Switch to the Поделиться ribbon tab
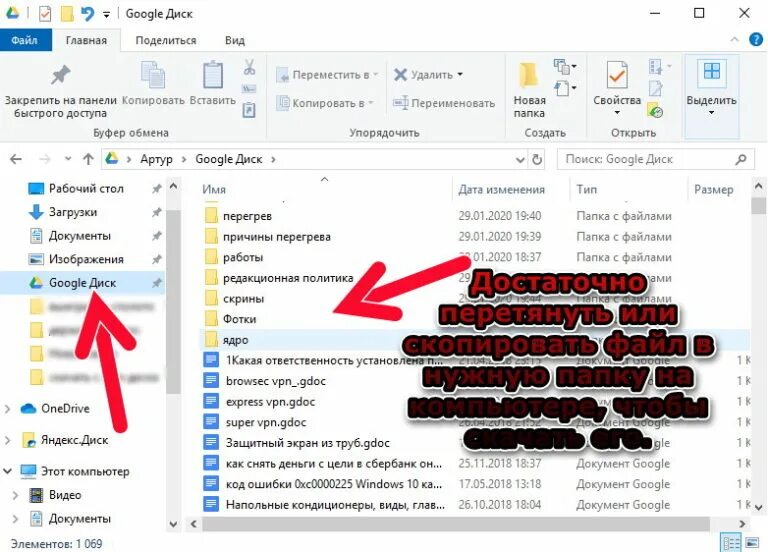Screen dimensions: 768x552 tap(166, 40)
